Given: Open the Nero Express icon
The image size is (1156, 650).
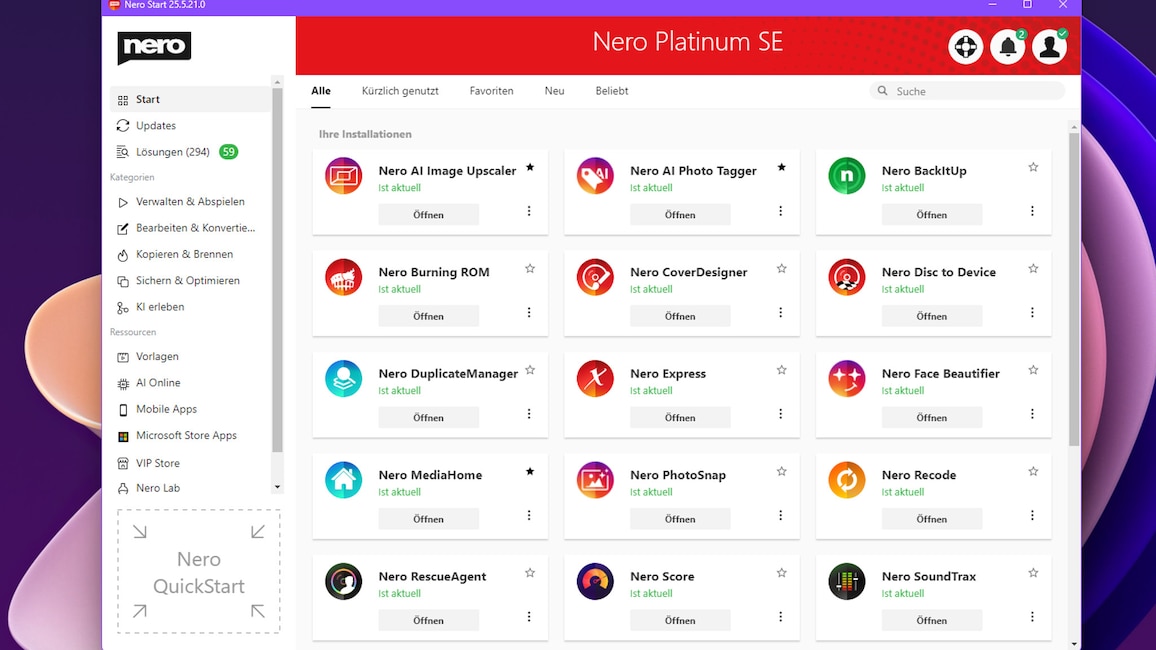Looking at the screenshot, I should coord(595,379).
